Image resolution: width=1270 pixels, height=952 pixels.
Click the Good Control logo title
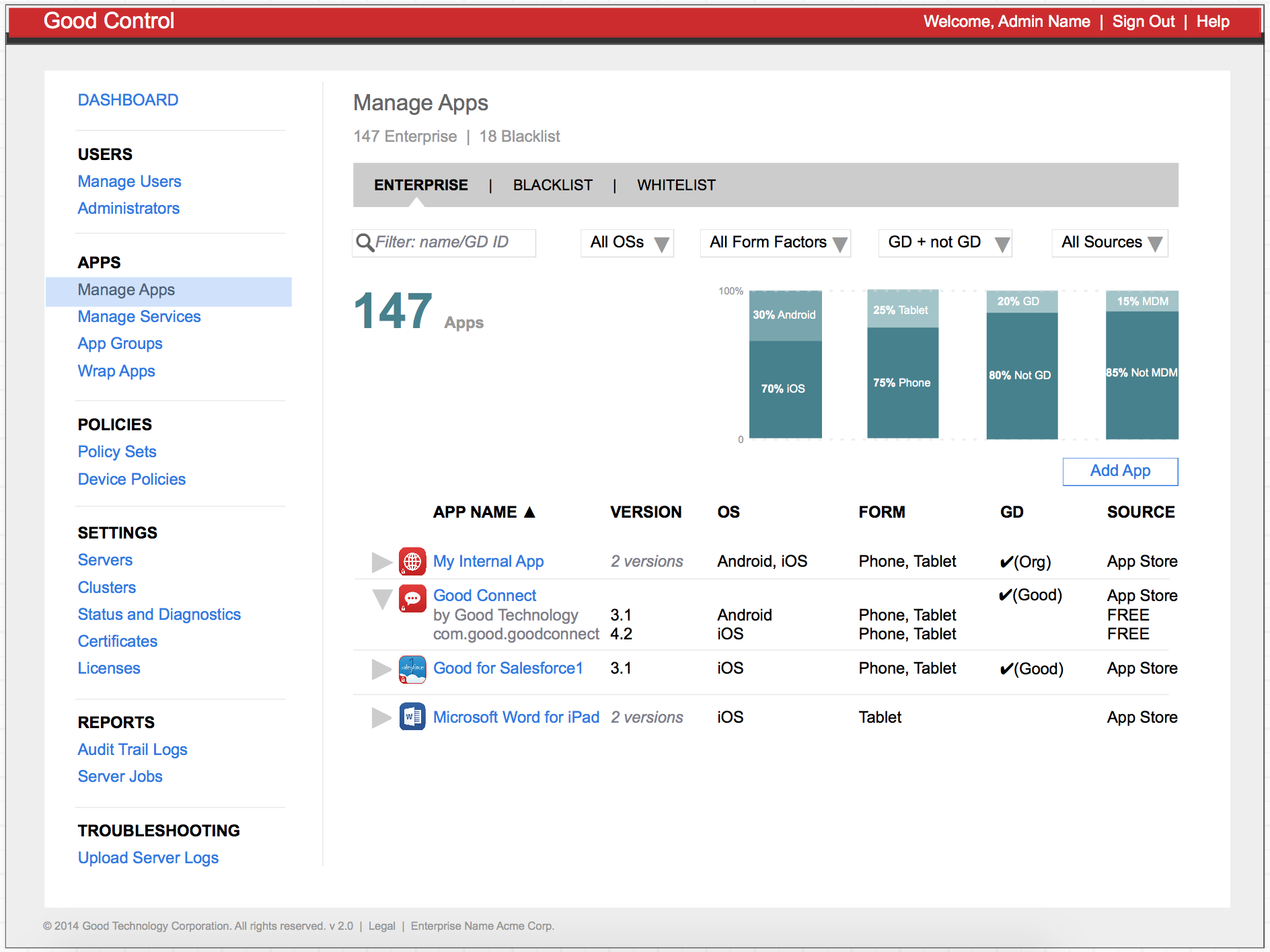[109, 21]
